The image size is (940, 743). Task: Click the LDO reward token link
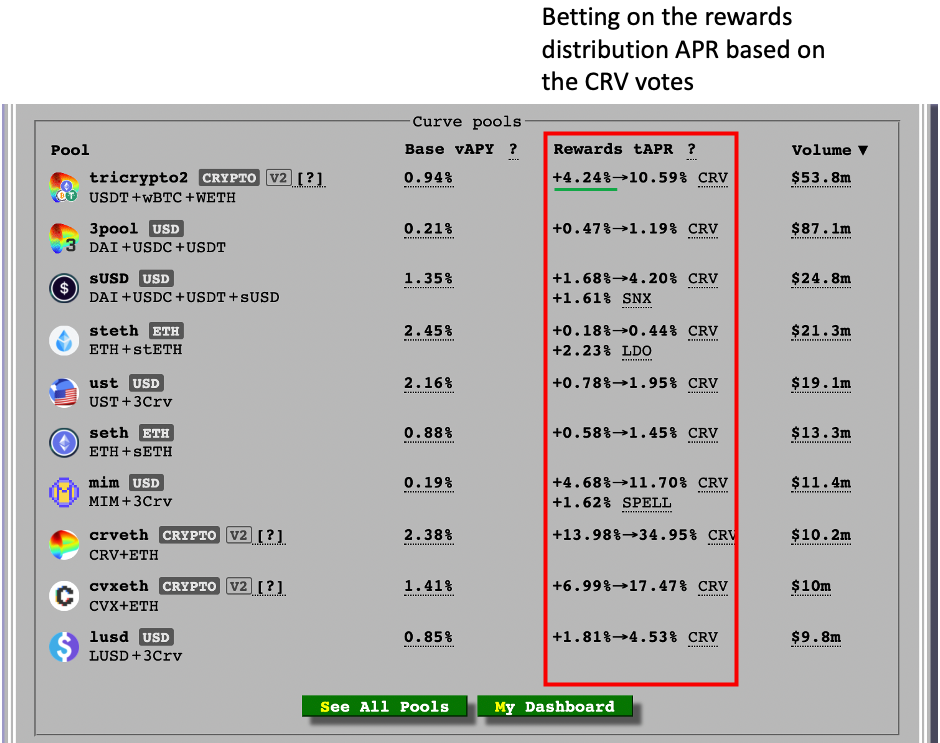pyautogui.click(x=637, y=351)
